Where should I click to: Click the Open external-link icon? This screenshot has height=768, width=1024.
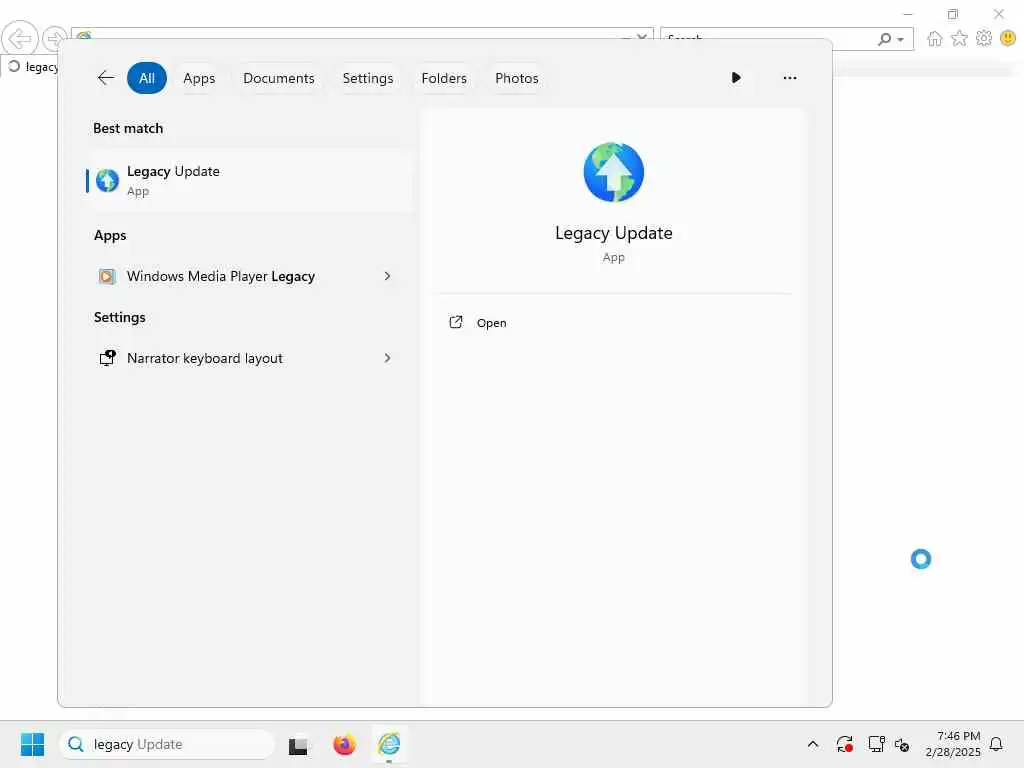point(456,322)
